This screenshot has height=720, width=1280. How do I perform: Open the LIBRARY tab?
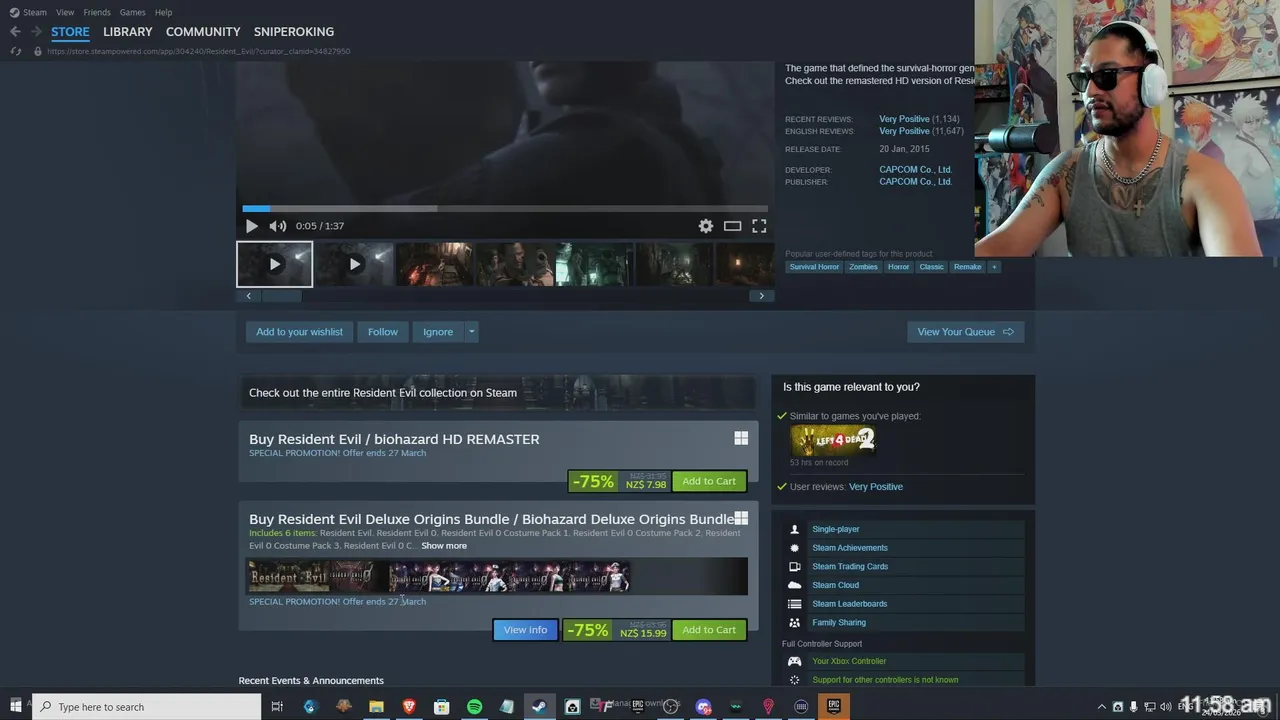(128, 32)
